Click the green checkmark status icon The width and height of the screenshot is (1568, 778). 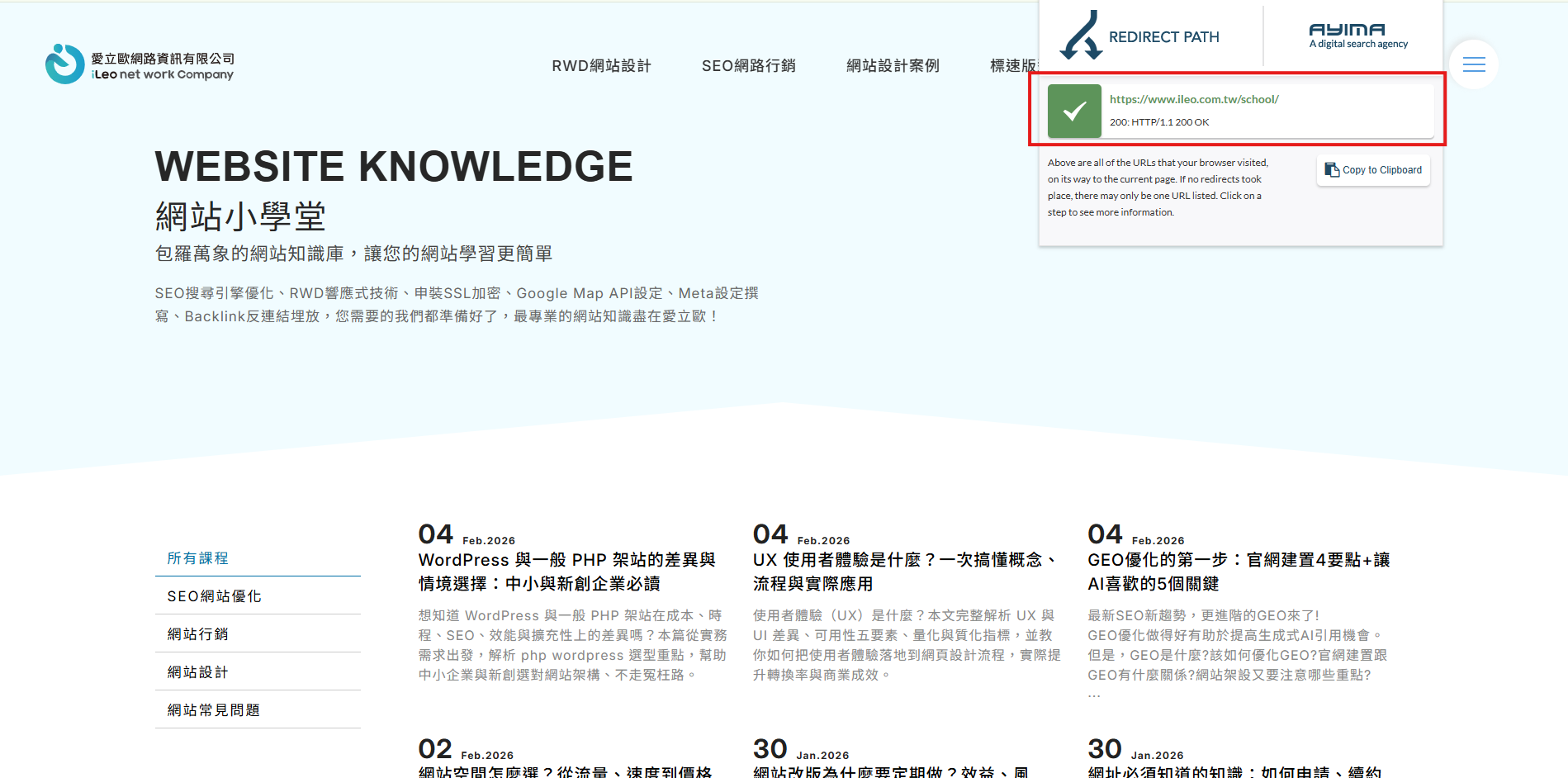1073,111
